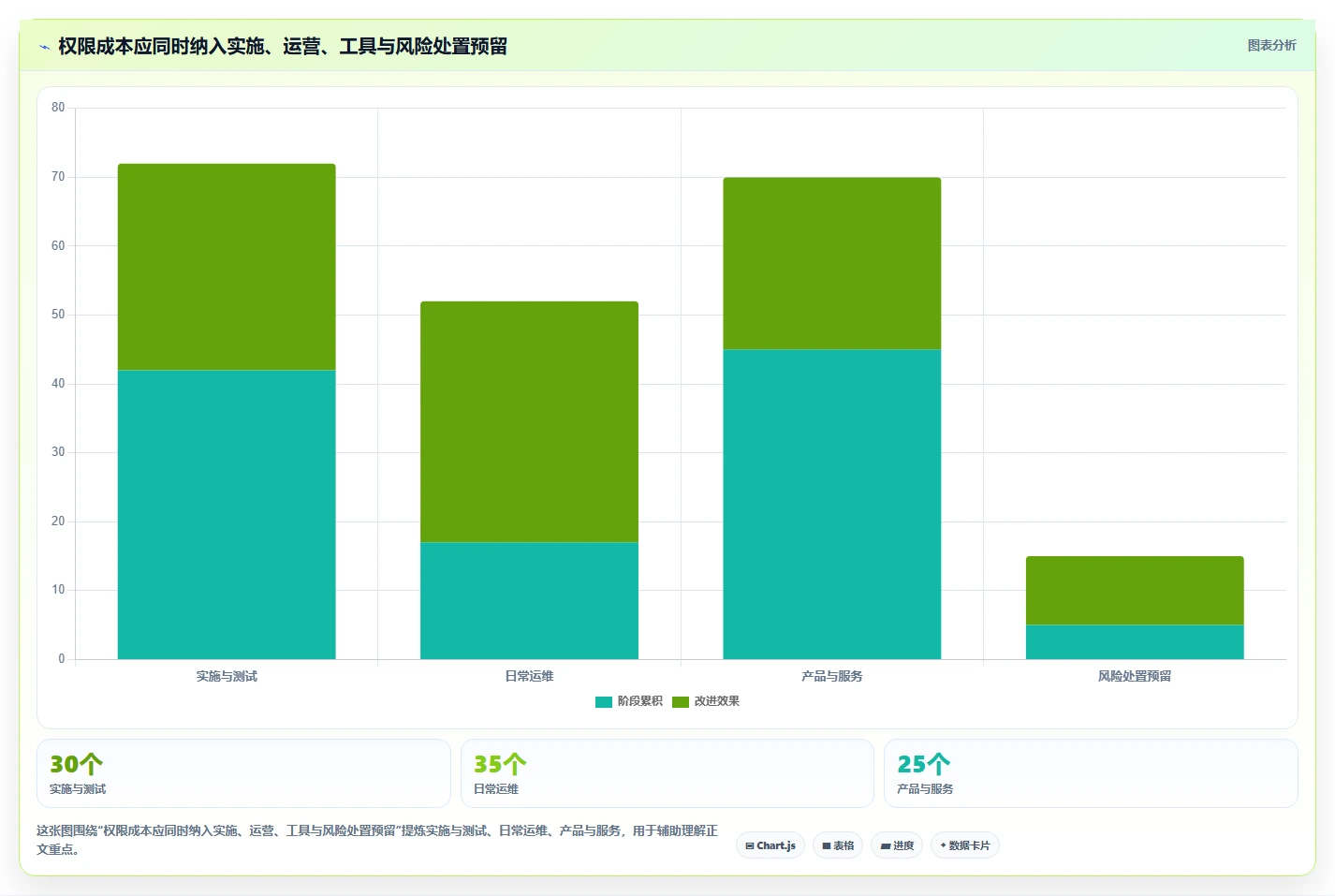
Task: Click the x-axis label 实施与测试
Action: click(227, 676)
